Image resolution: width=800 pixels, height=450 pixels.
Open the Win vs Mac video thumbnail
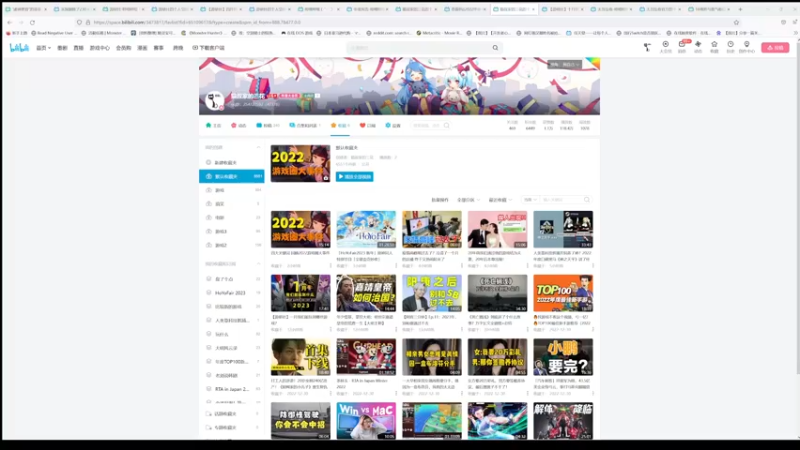tap(366, 421)
